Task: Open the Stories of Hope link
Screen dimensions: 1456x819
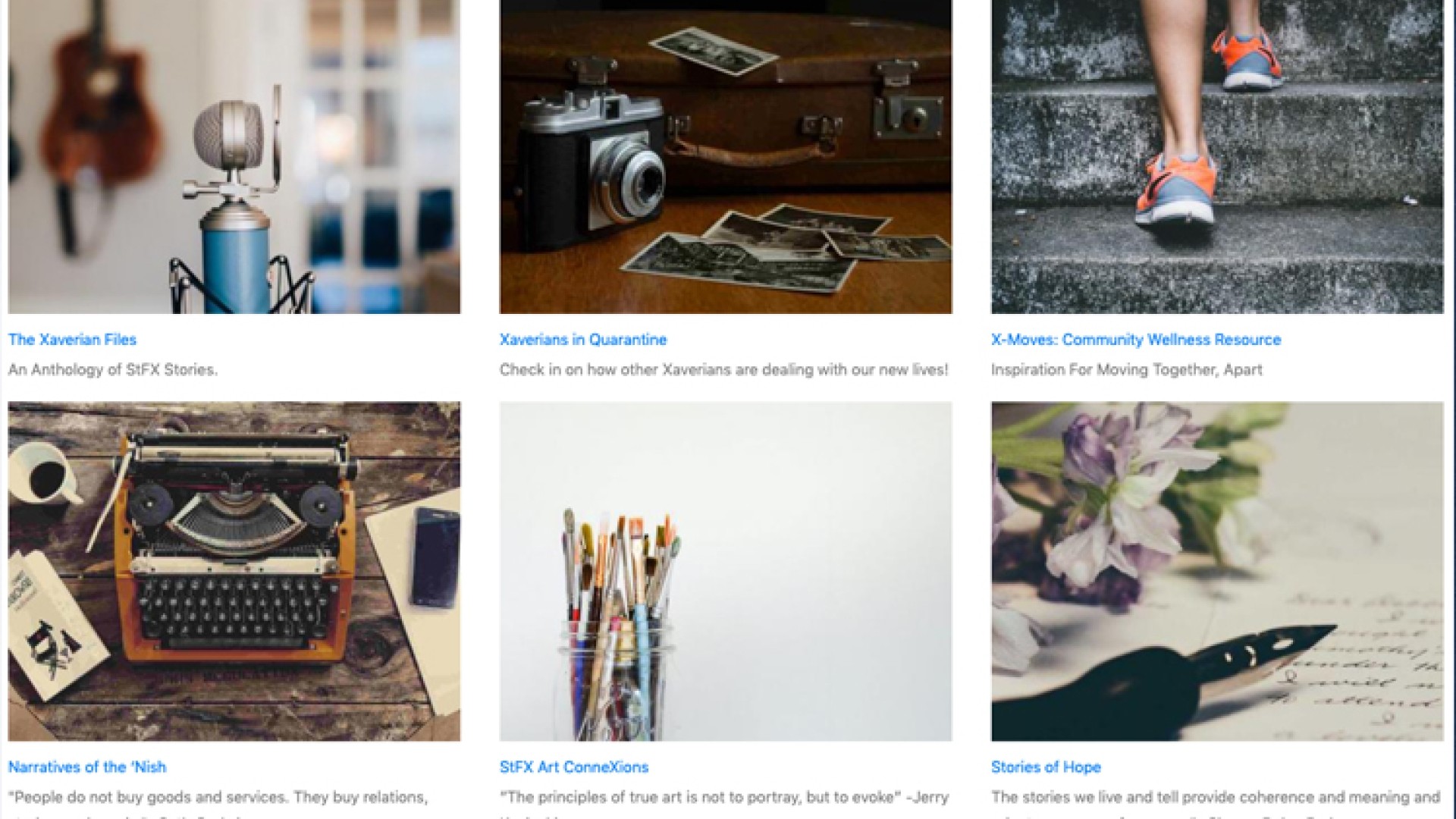Action: 1046,767
